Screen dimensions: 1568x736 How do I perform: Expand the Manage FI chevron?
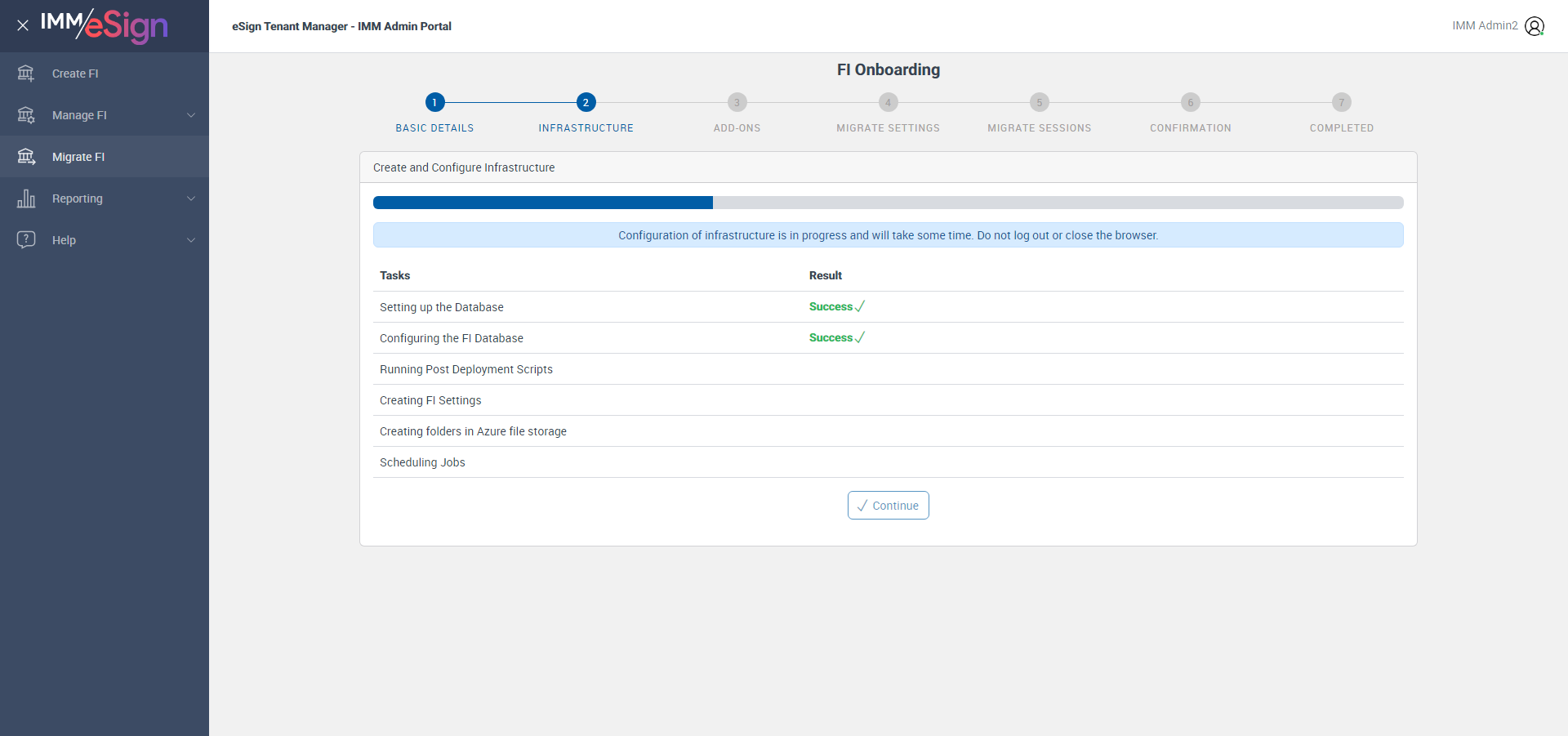191,115
